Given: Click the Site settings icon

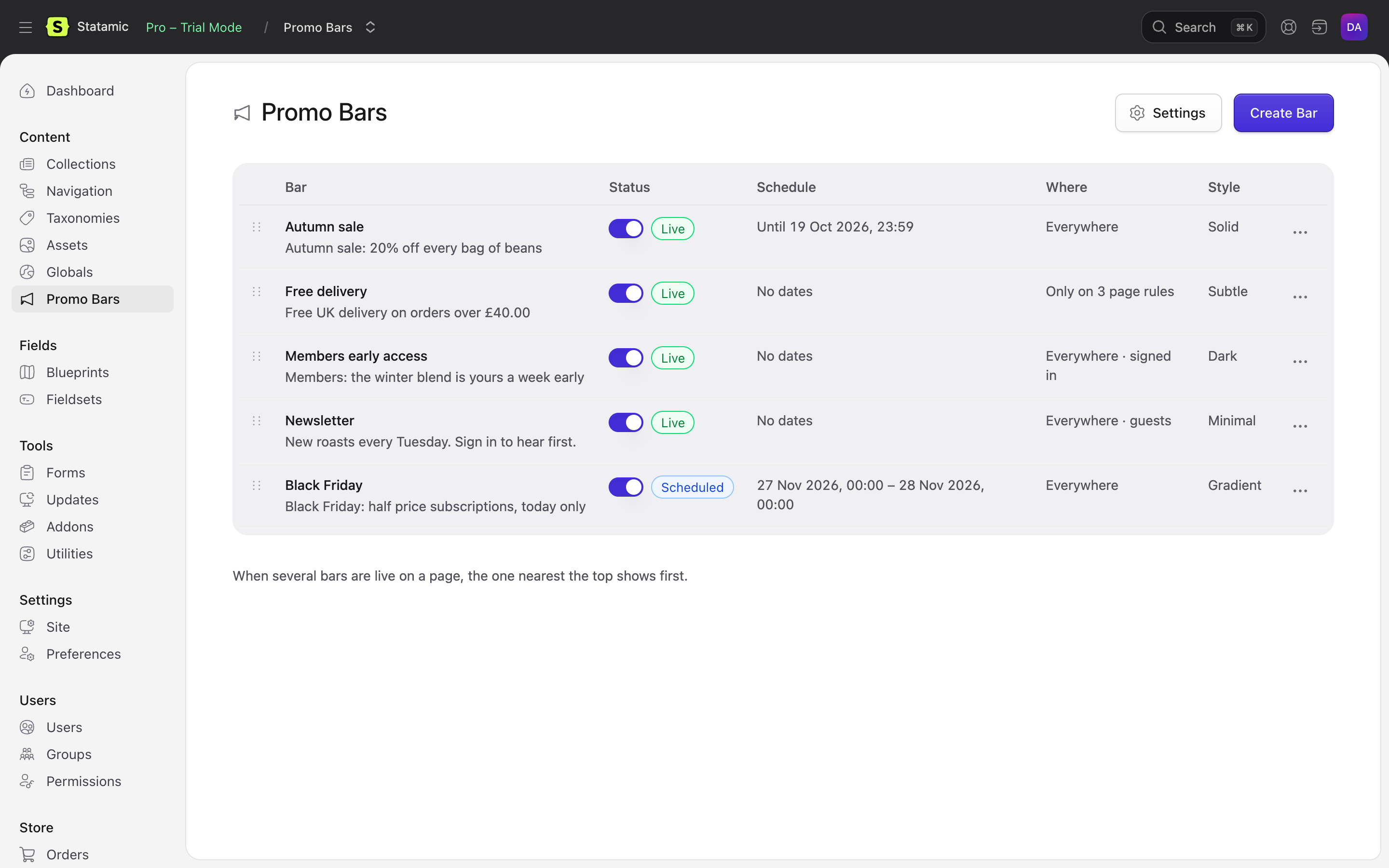Looking at the screenshot, I should point(27,627).
